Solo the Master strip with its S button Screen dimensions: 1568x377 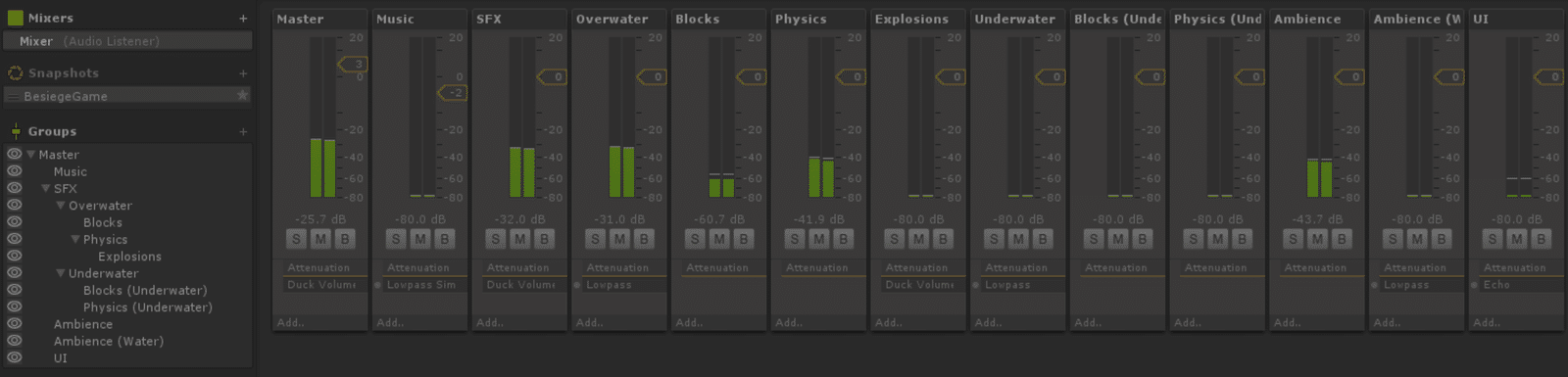(296, 239)
